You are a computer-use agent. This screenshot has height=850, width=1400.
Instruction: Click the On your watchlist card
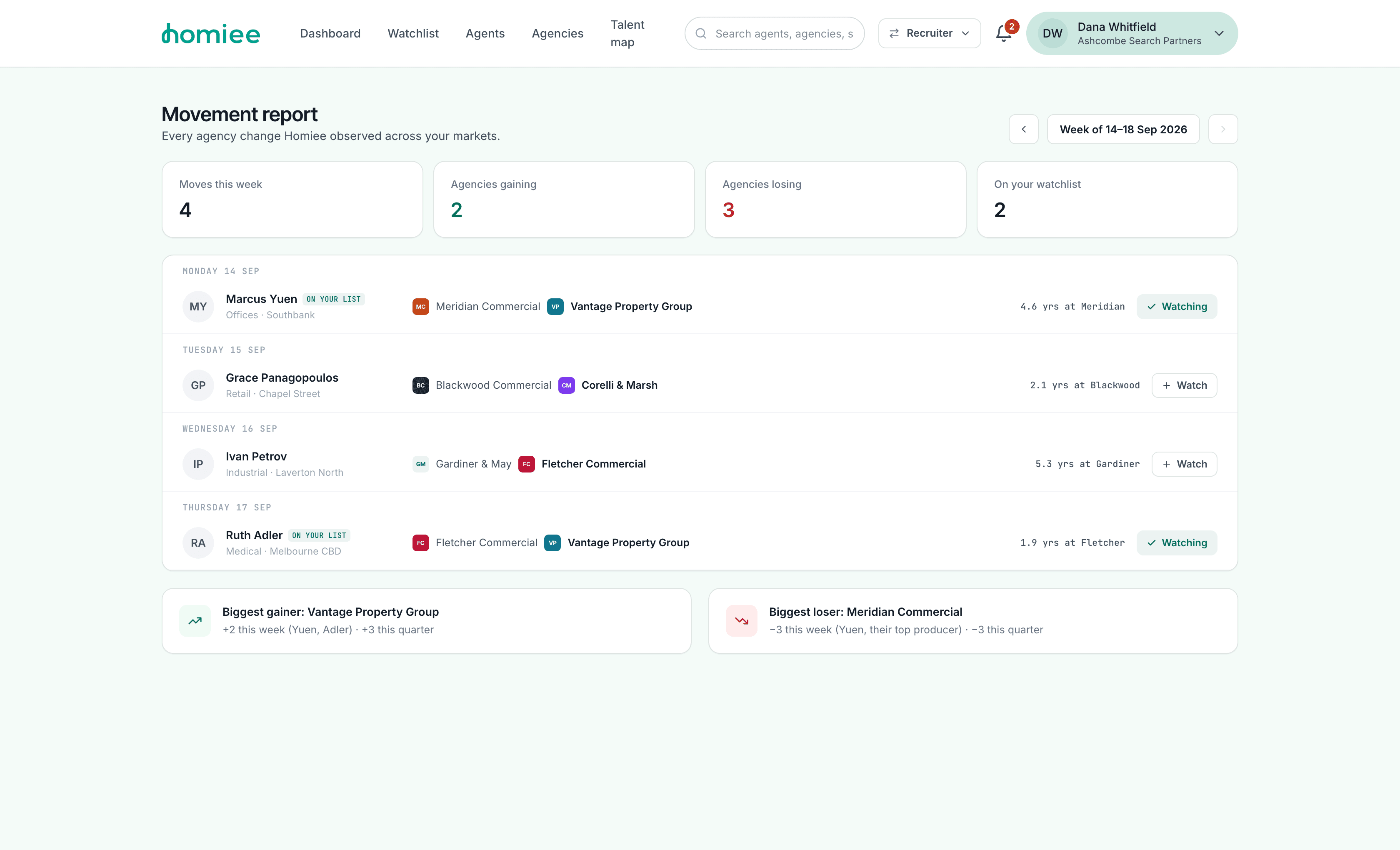[x=1107, y=200]
